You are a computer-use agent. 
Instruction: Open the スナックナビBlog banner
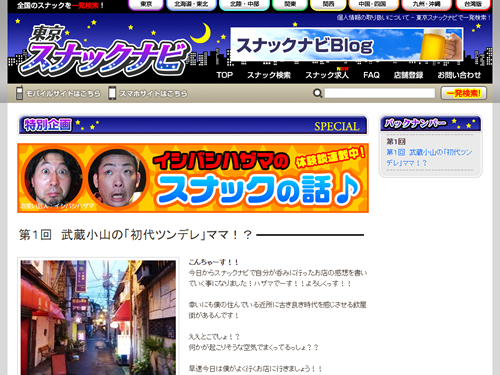[347, 44]
